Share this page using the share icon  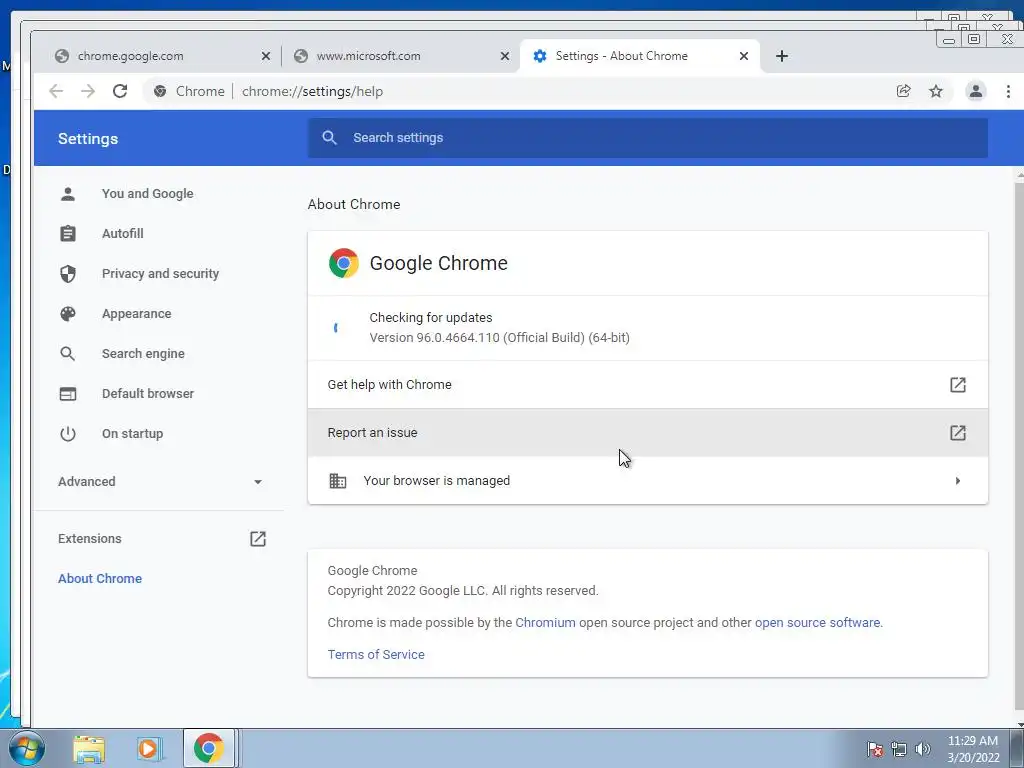coord(904,91)
